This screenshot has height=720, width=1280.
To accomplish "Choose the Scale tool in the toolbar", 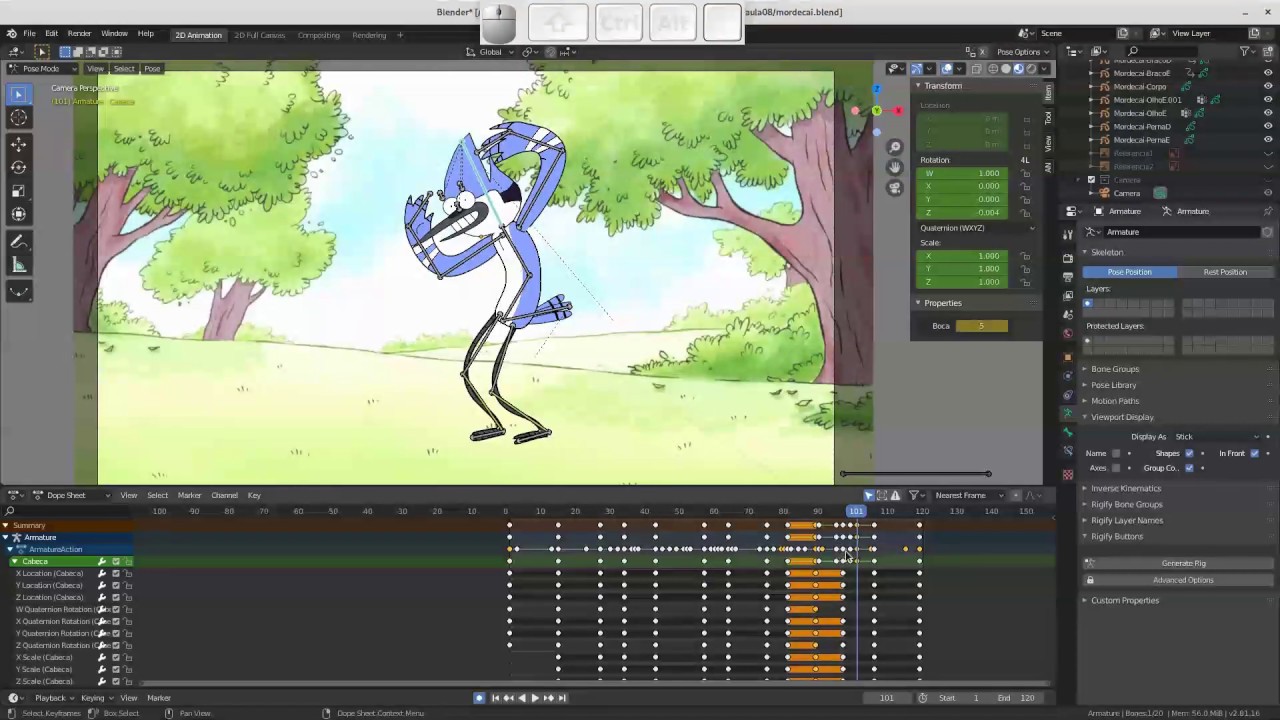I will point(18,191).
